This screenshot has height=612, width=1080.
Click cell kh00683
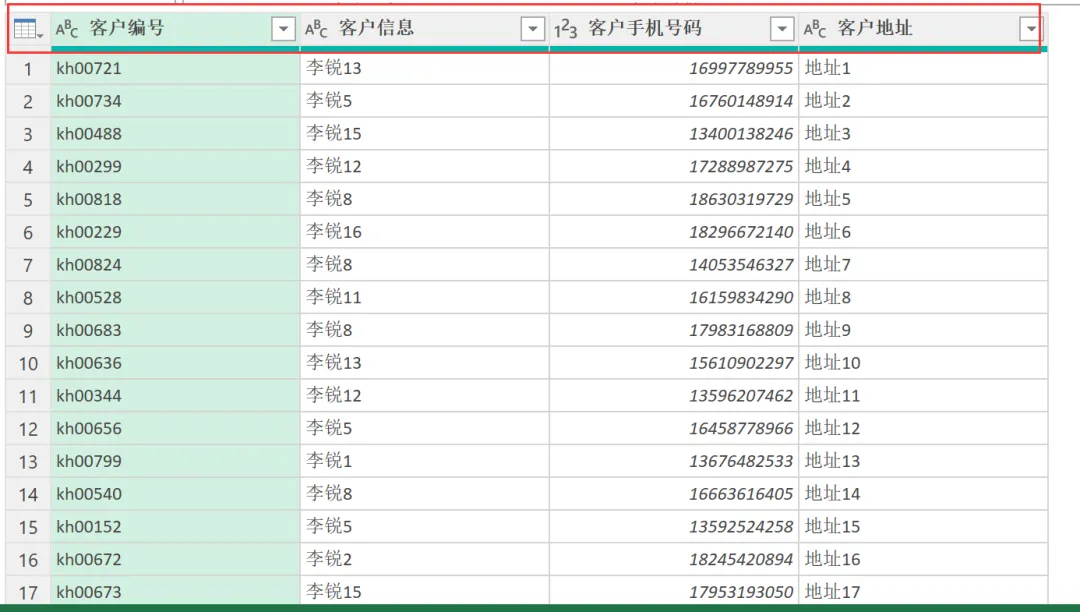(176, 330)
